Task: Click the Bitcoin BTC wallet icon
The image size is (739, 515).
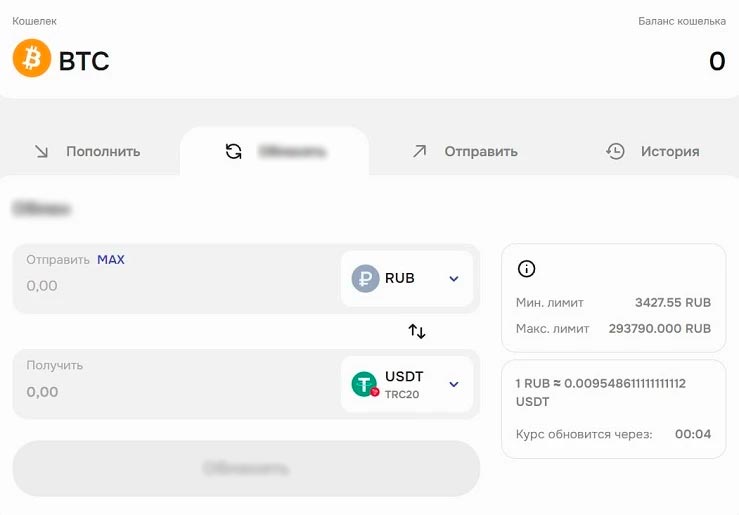Action: (x=32, y=60)
